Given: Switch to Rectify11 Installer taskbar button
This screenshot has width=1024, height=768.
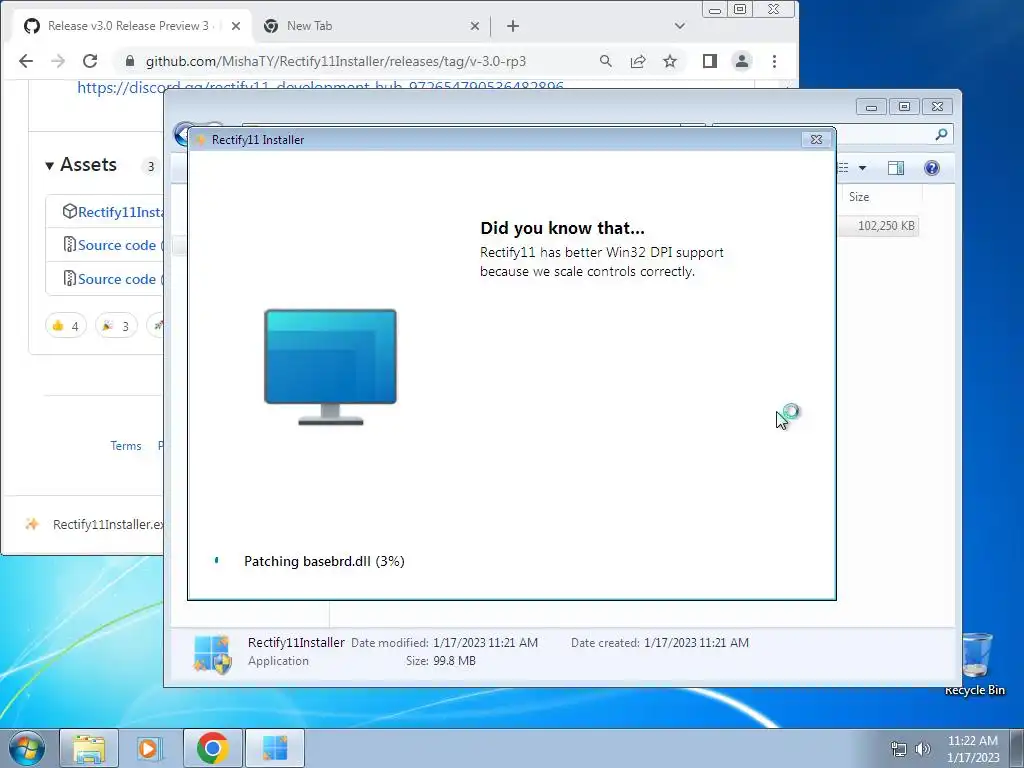Looking at the screenshot, I should pyautogui.click(x=275, y=748).
